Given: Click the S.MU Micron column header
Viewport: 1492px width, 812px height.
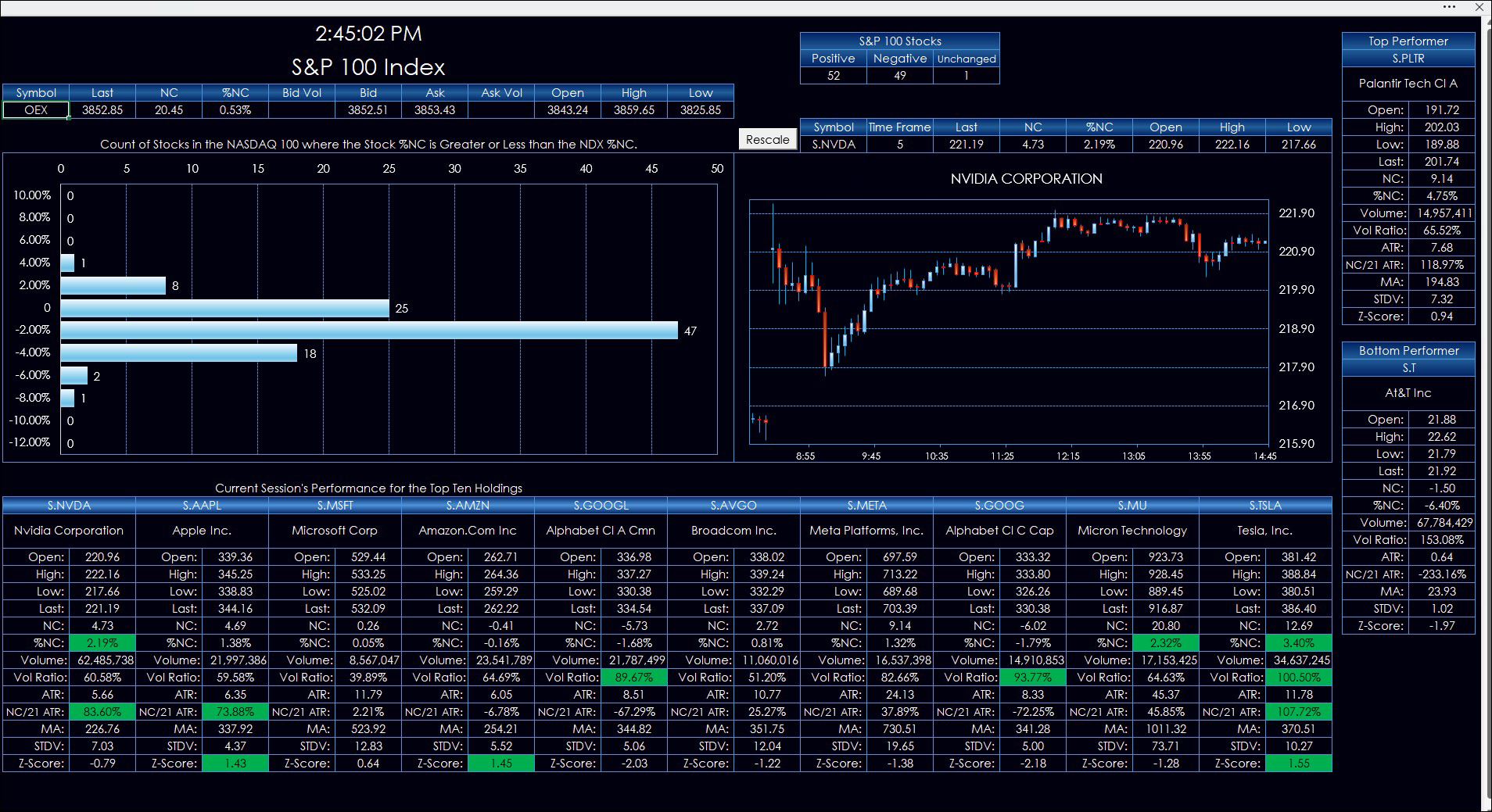Looking at the screenshot, I should (1132, 506).
